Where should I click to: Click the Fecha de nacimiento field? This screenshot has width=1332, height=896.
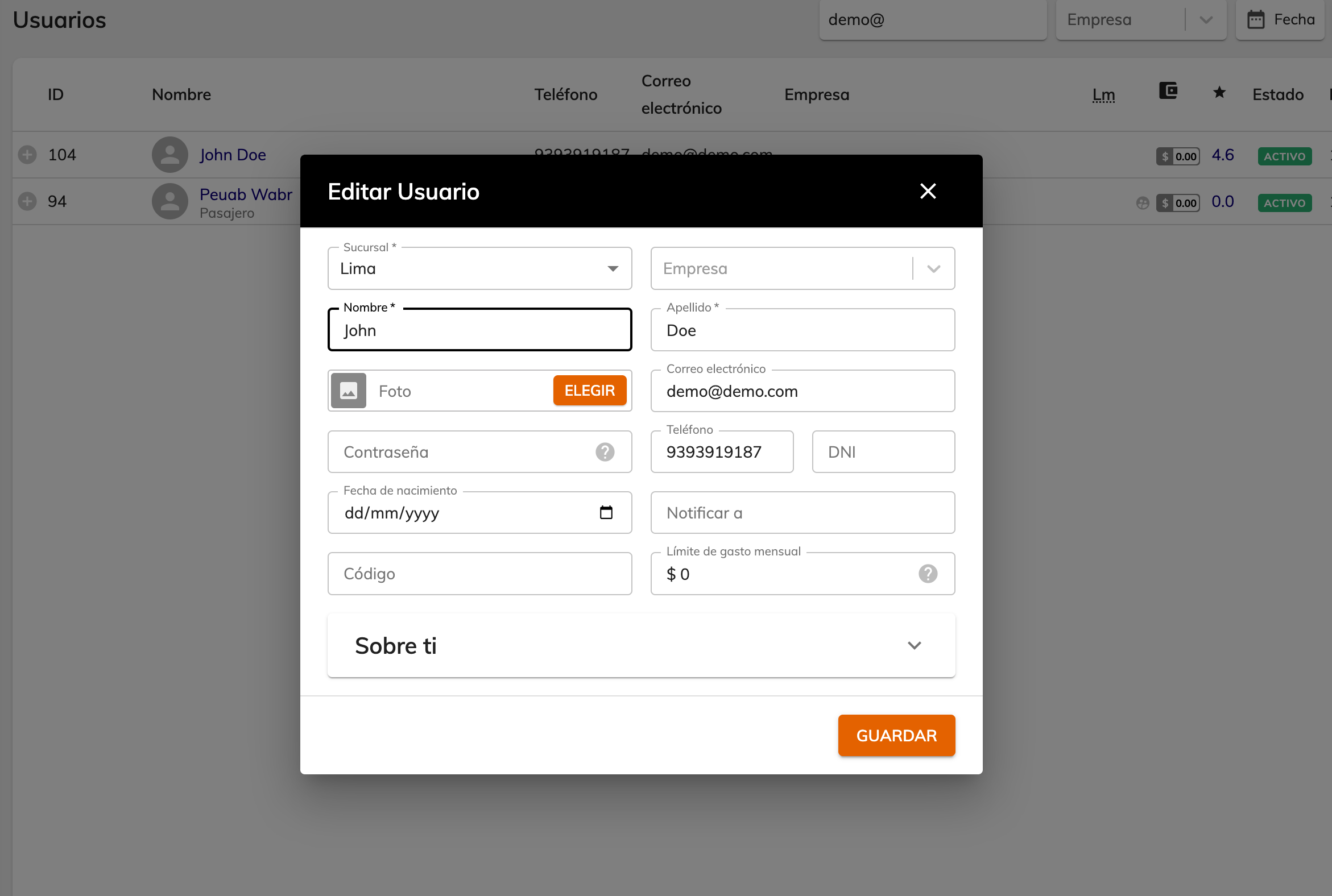coord(479,513)
